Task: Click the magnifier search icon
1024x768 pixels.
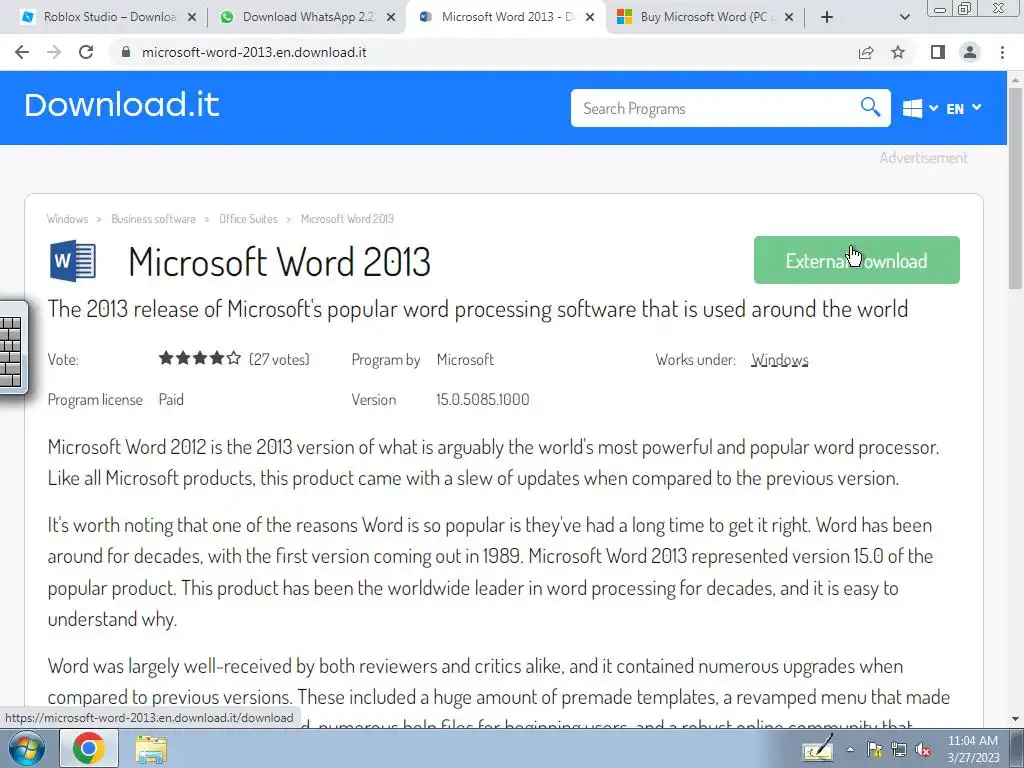Action: (x=870, y=106)
